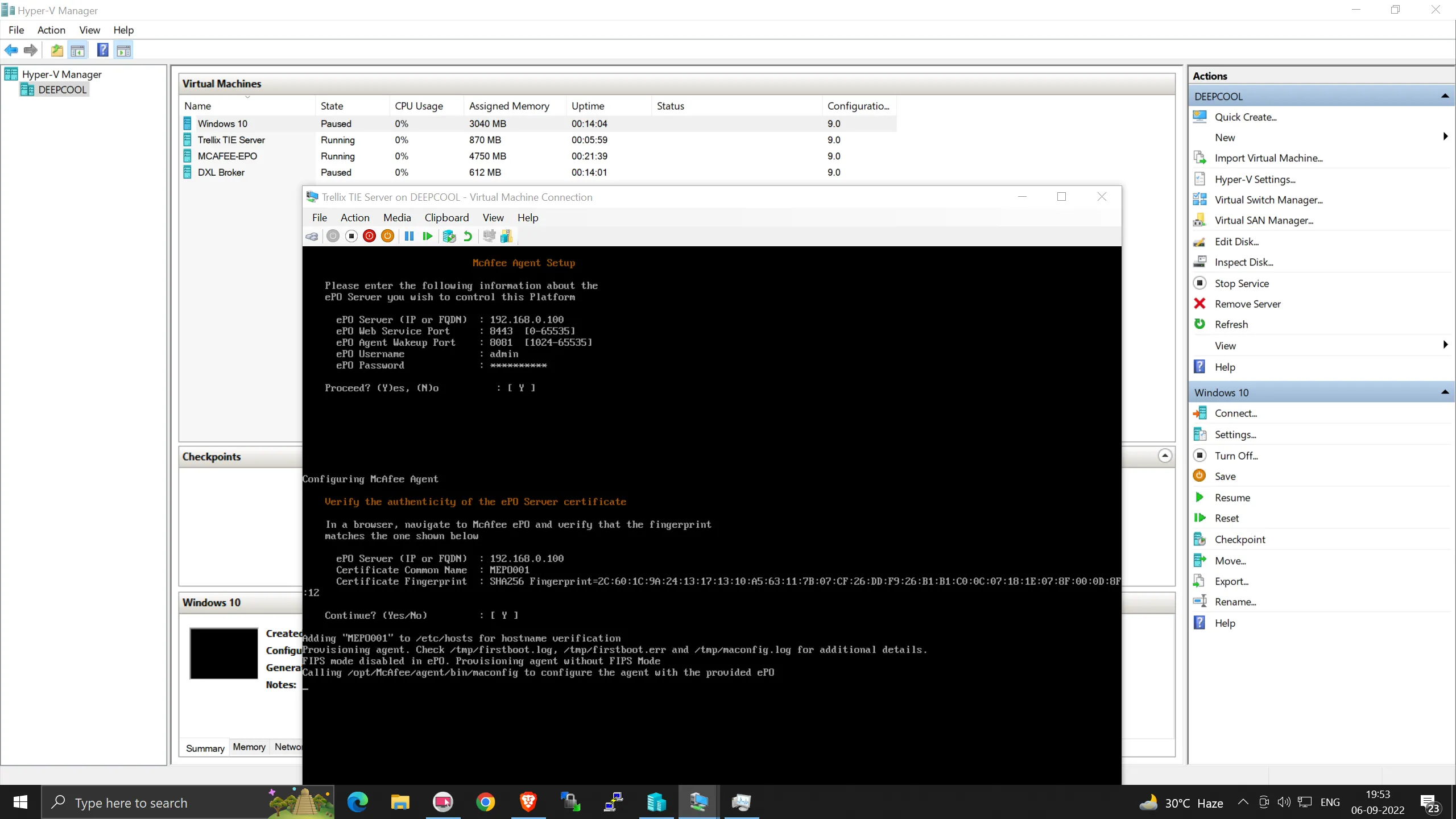The image size is (1456, 819).
Task: Open Media menu in VM Connection window
Action: coord(396,217)
